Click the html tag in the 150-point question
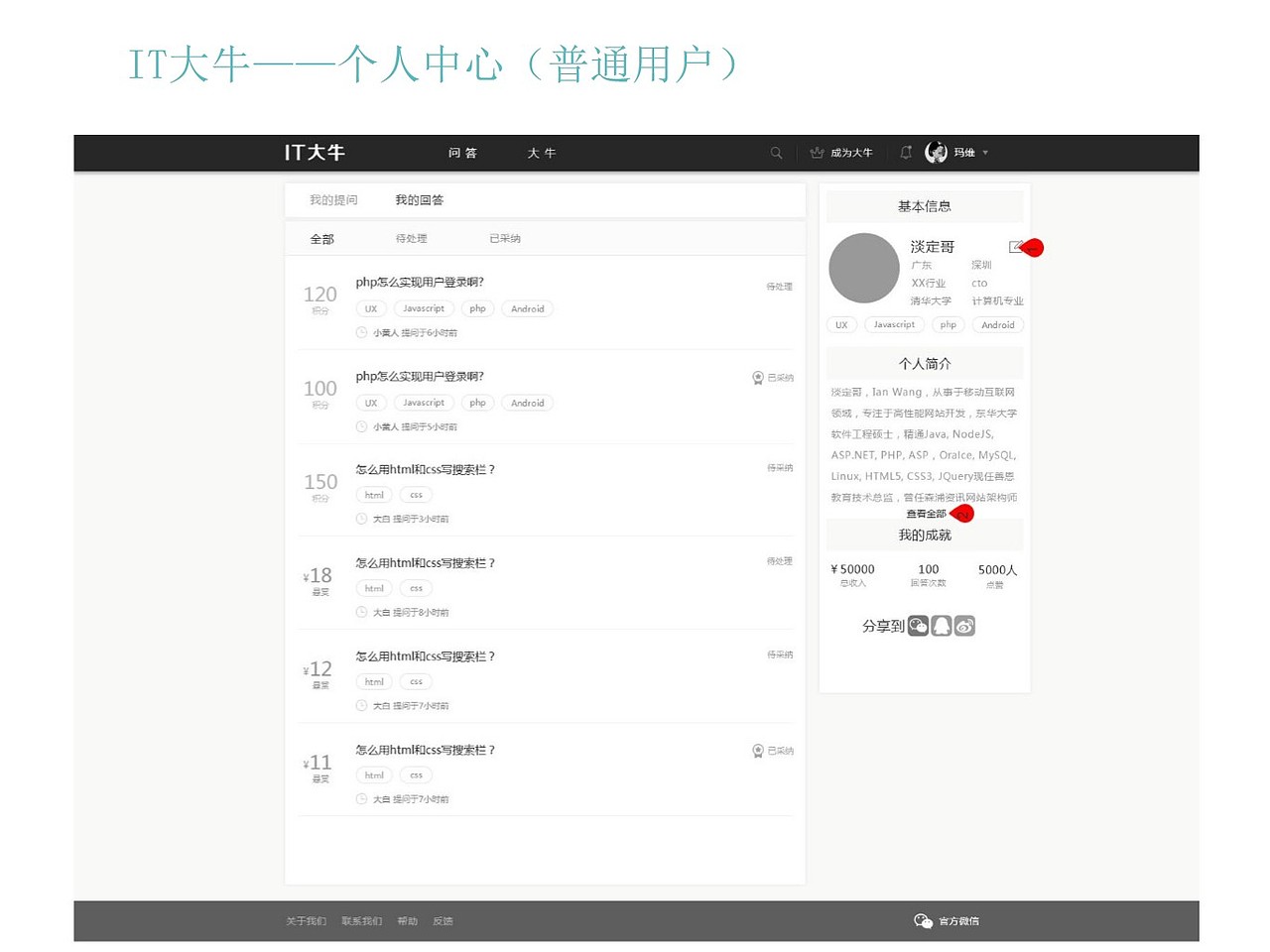1270x952 pixels. pos(374,495)
